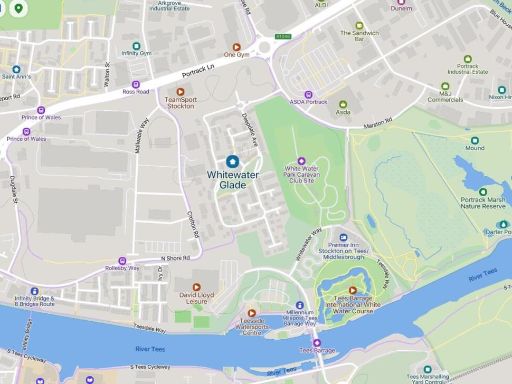
Task: Click the Teesside Watersports Centre pin
Action: coord(252,313)
